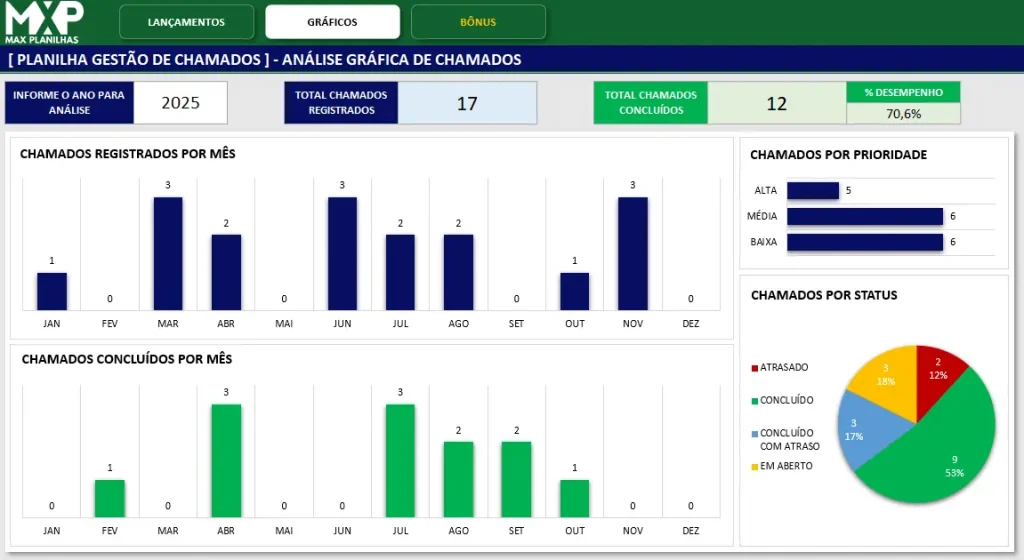The height and width of the screenshot is (560, 1024).
Task: Select the MAR bar in registered calls chart
Action: coord(168,253)
